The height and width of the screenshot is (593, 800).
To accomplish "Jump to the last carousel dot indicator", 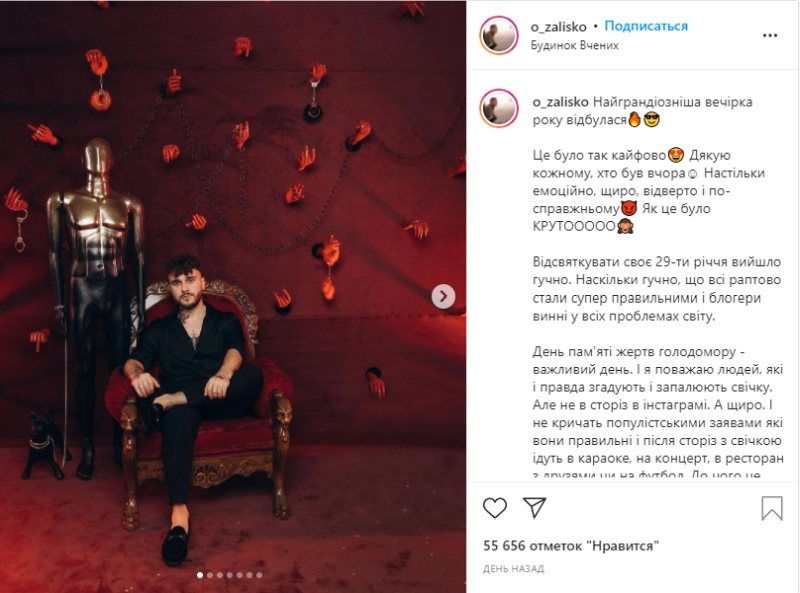I will tap(259, 575).
